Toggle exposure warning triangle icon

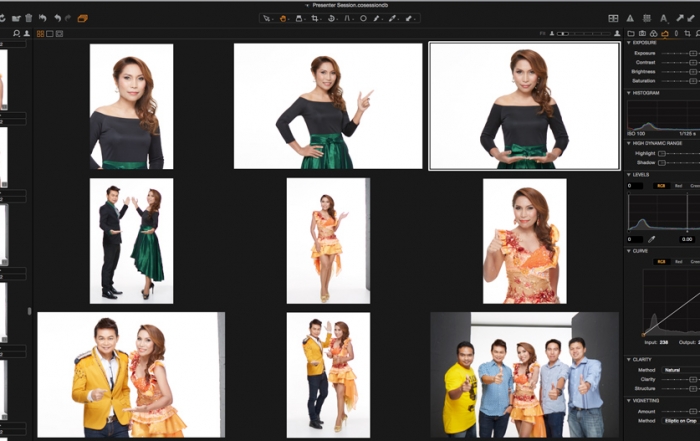pyautogui.click(x=630, y=18)
